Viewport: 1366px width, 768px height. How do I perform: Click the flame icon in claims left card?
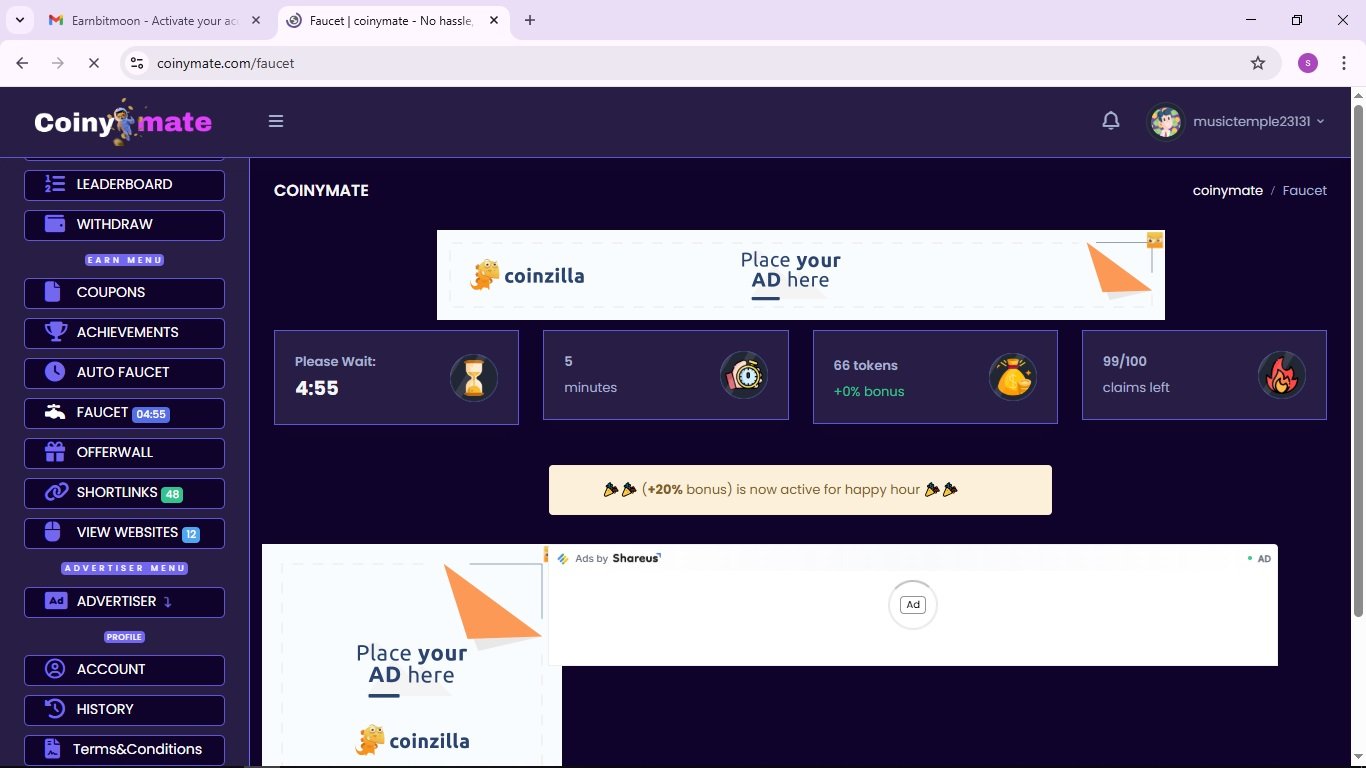pos(1282,376)
